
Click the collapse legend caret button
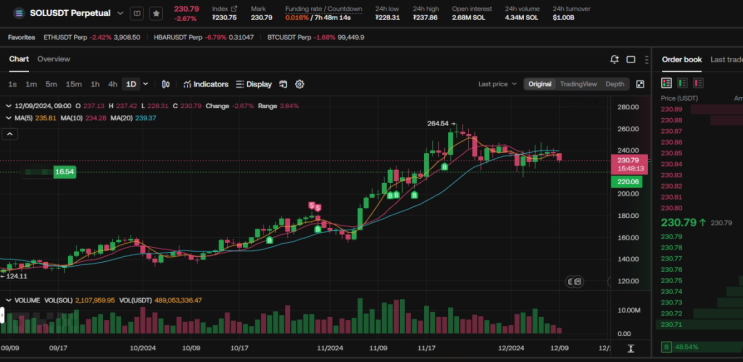point(9,135)
